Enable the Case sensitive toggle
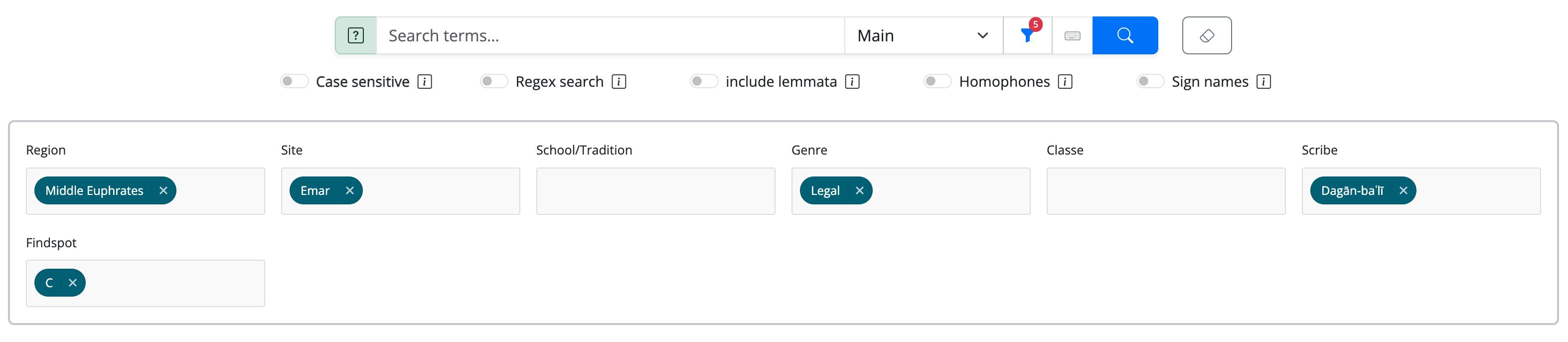 click(295, 82)
